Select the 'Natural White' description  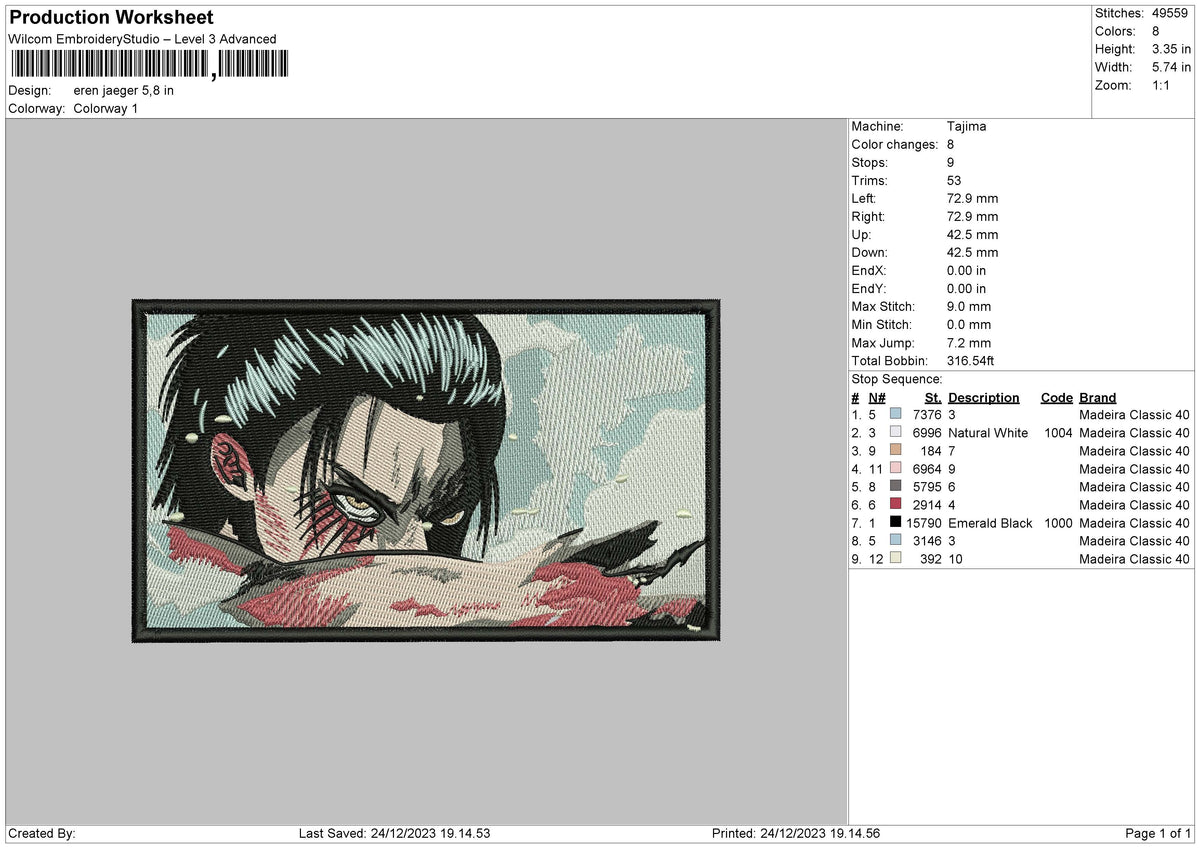click(988, 432)
